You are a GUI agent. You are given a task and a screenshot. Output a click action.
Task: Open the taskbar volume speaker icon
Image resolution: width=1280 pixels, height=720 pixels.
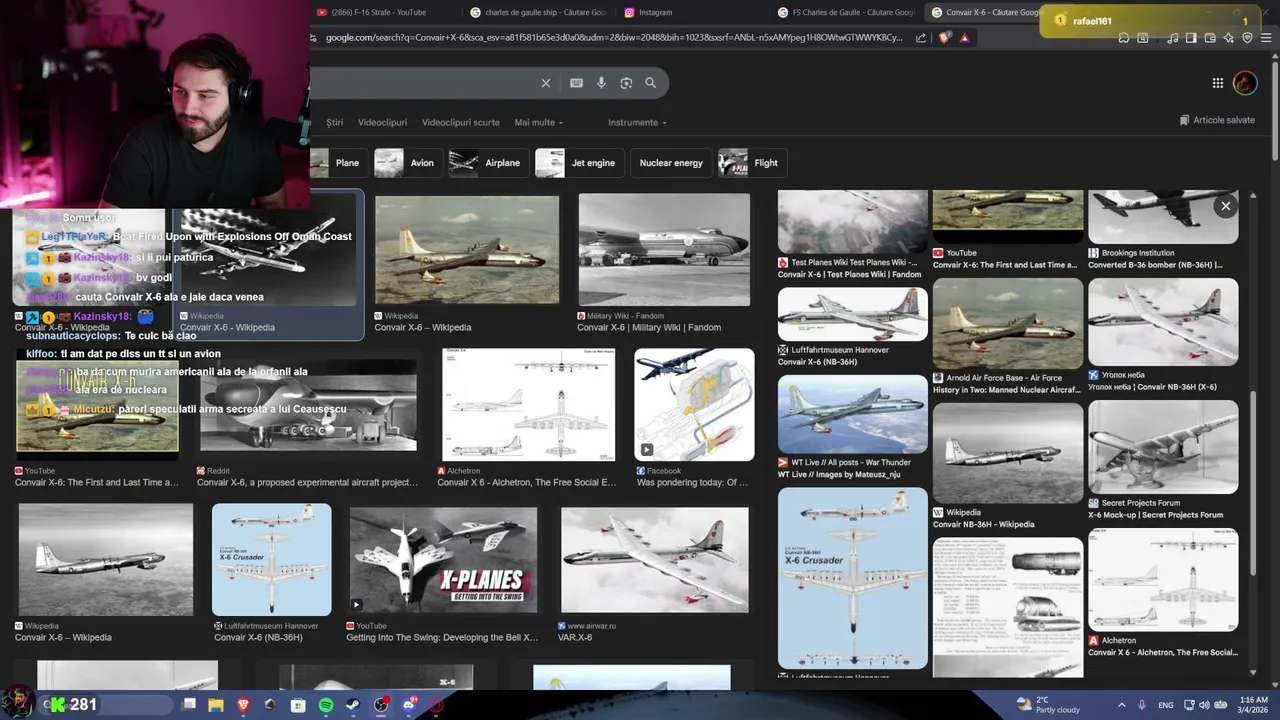pyautogui.click(x=1203, y=705)
